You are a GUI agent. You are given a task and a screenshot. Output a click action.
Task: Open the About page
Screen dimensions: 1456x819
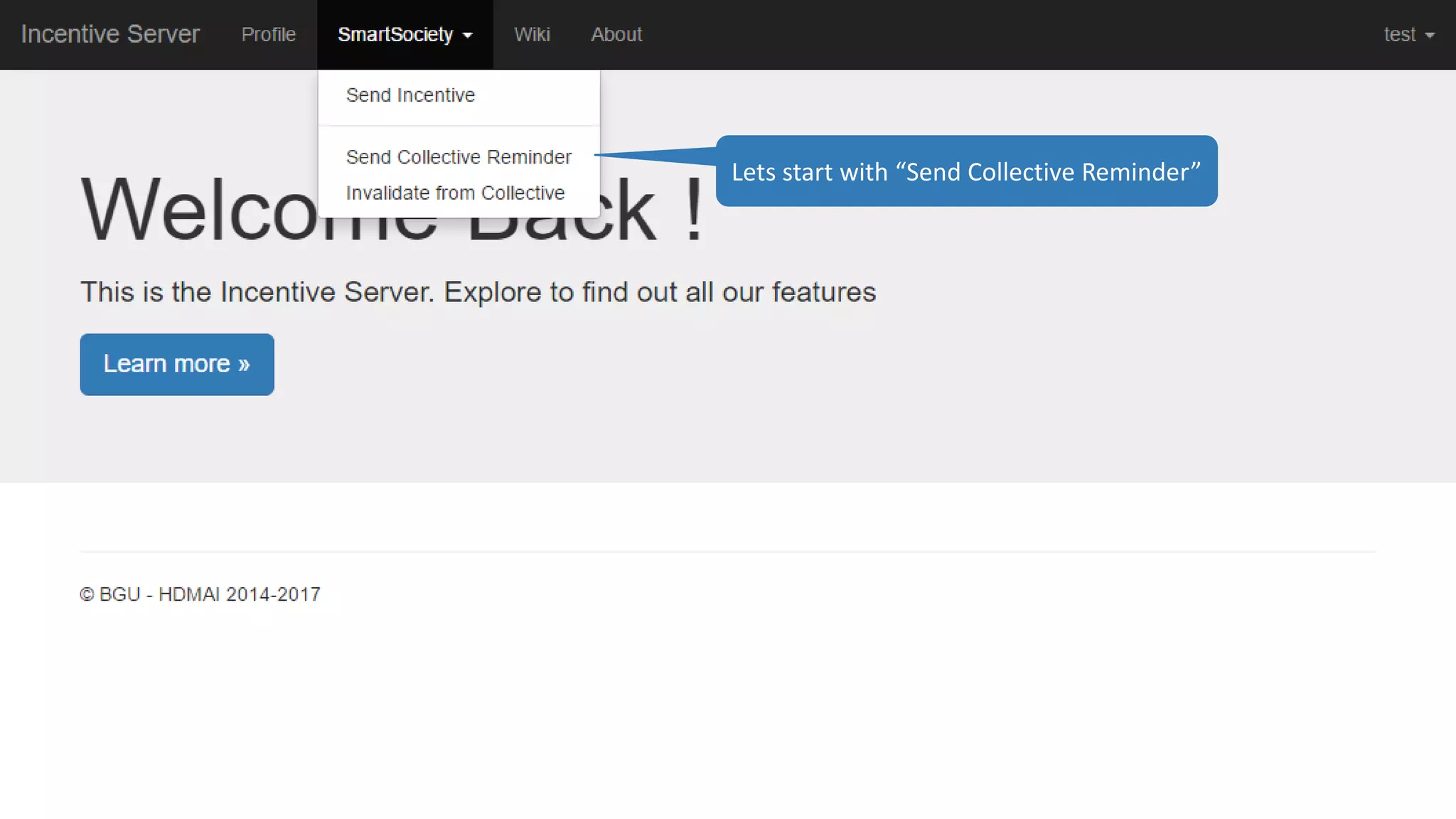coord(616,34)
